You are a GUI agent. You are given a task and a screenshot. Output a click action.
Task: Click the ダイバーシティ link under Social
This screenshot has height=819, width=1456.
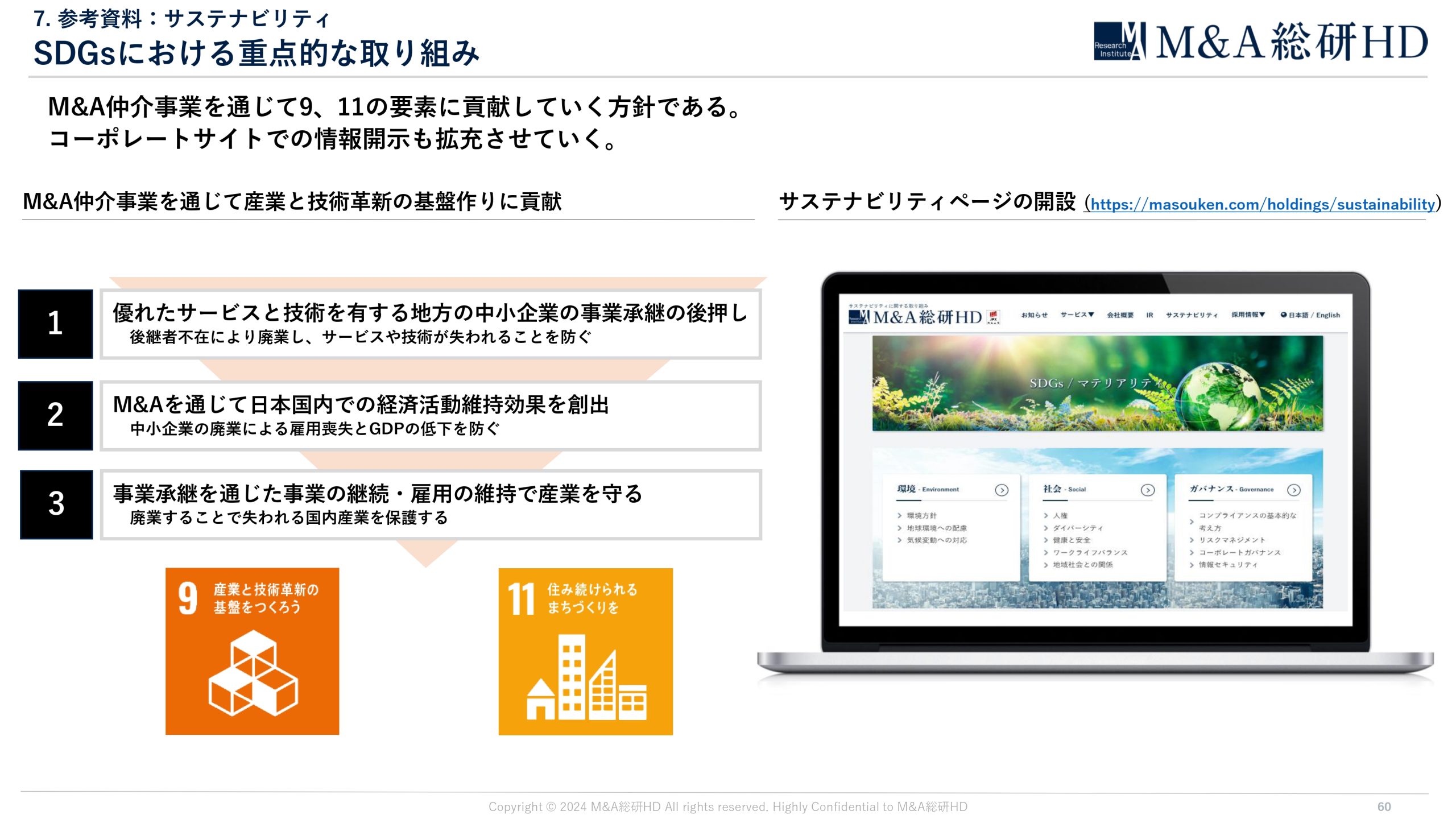tap(1077, 528)
